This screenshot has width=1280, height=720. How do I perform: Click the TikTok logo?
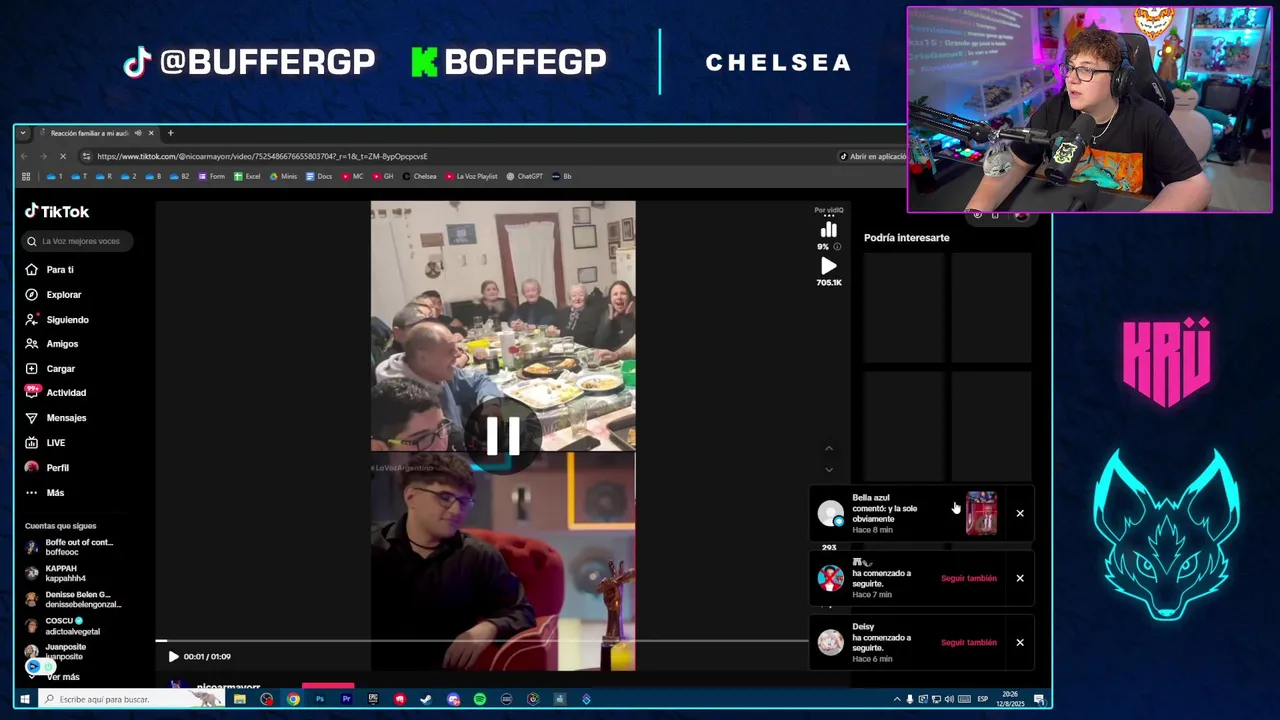coord(57,212)
